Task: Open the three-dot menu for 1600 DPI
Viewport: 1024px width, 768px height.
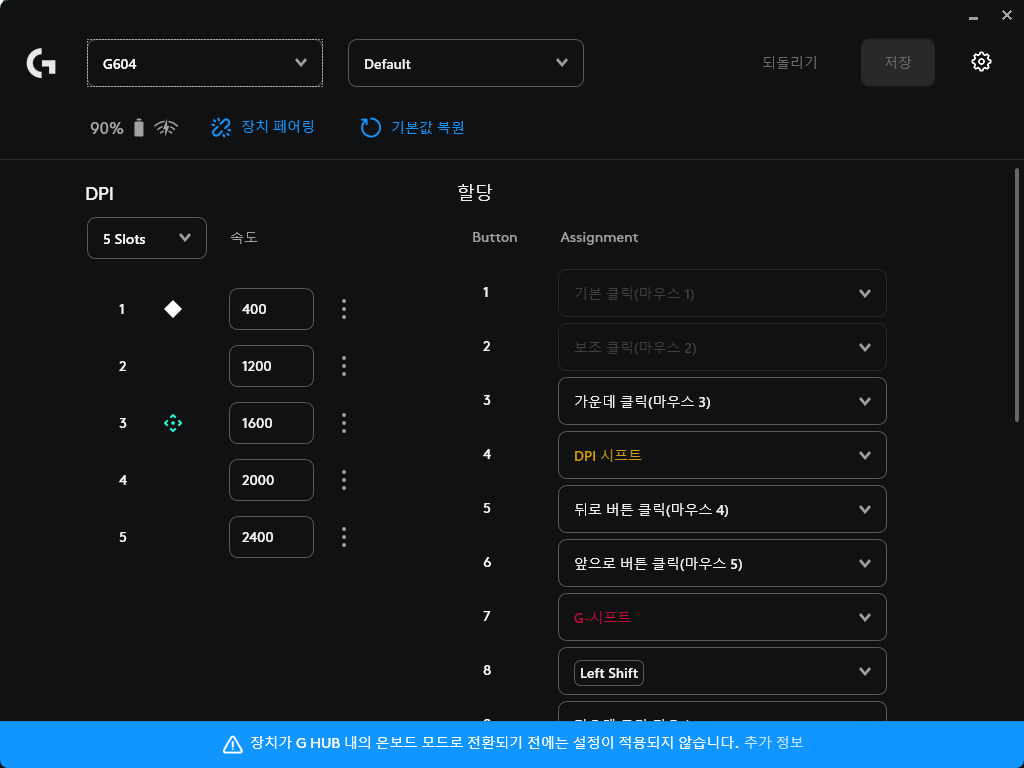Action: click(343, 423)
